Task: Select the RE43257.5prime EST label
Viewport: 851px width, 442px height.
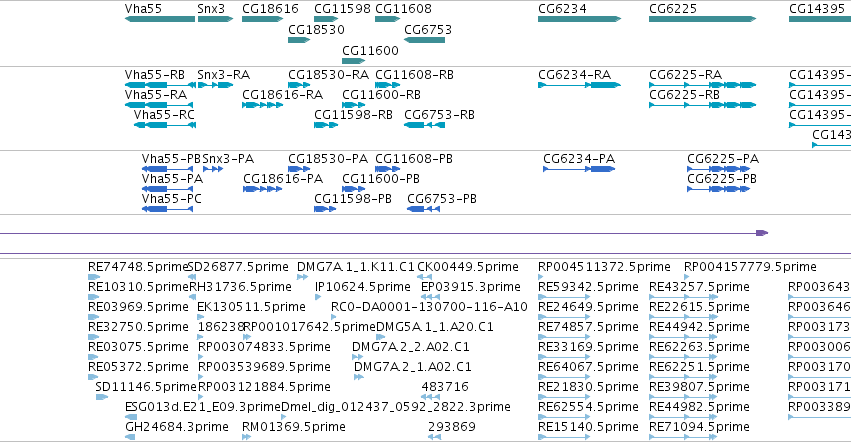Action: click(699, 287)
